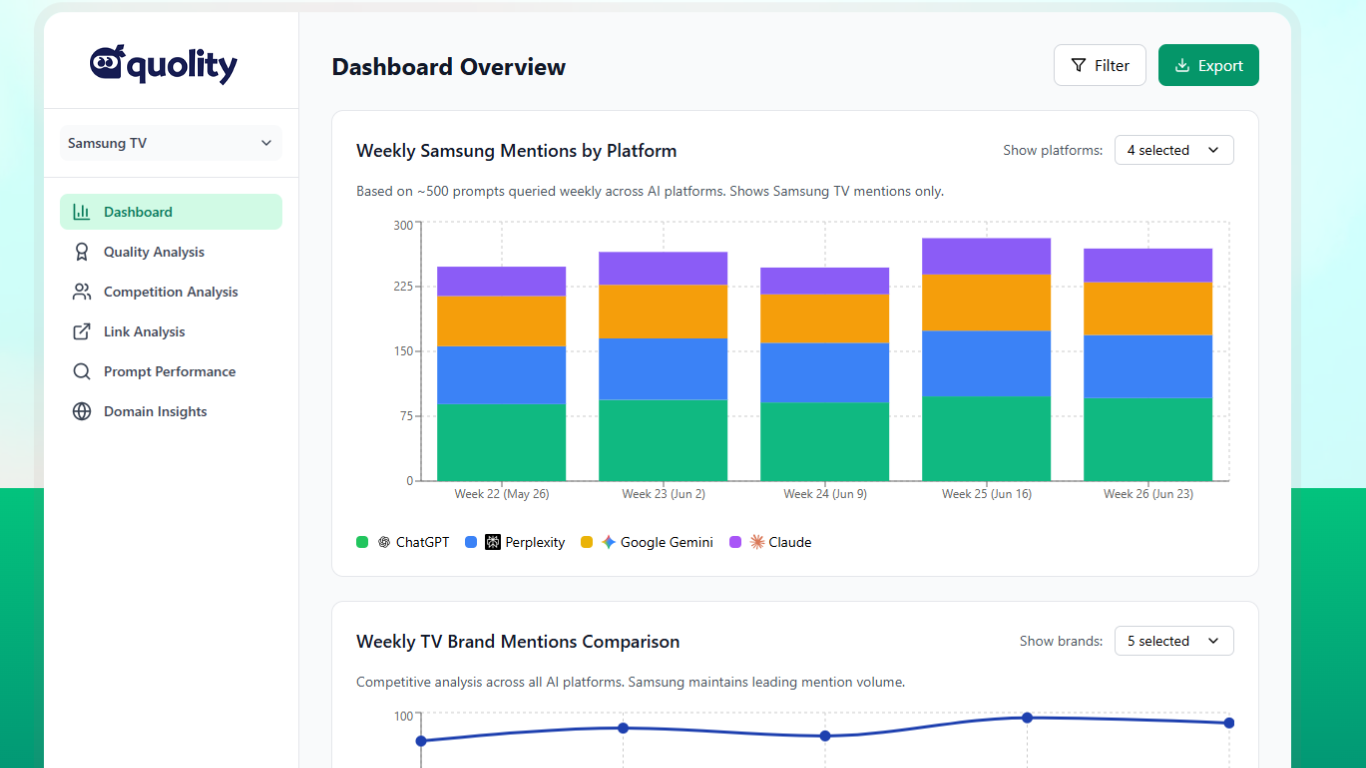The image size is (1366, 768).
Task: Click the ChatGPT legend label
Action: click(423, 542)
